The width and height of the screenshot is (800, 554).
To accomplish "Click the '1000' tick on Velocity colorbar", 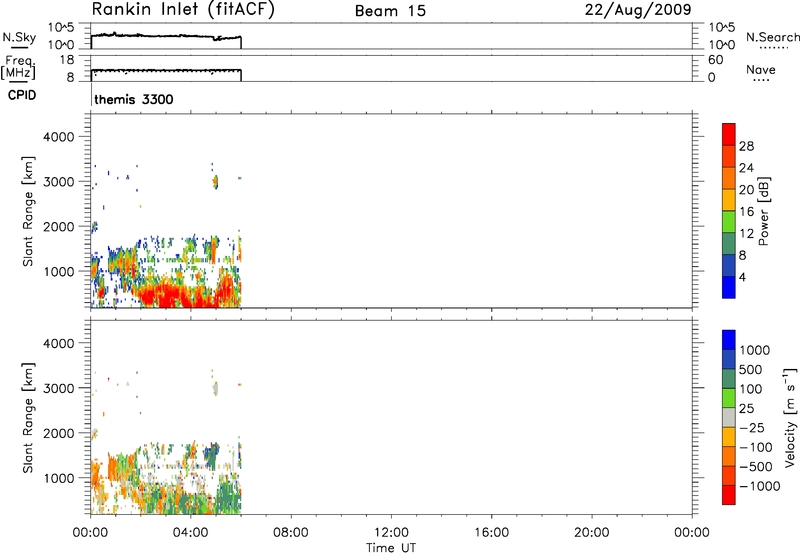I will point(755,350).
